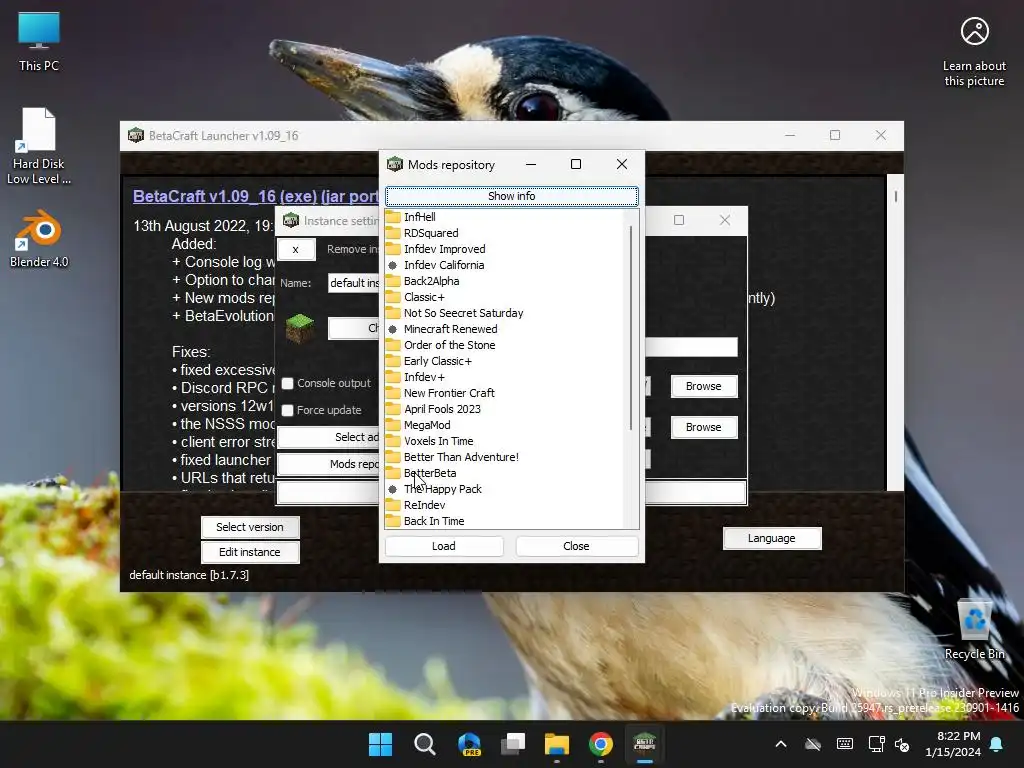1024x768 pixels.
Task: Select Back In Time folder
Action: pos(434,521)
